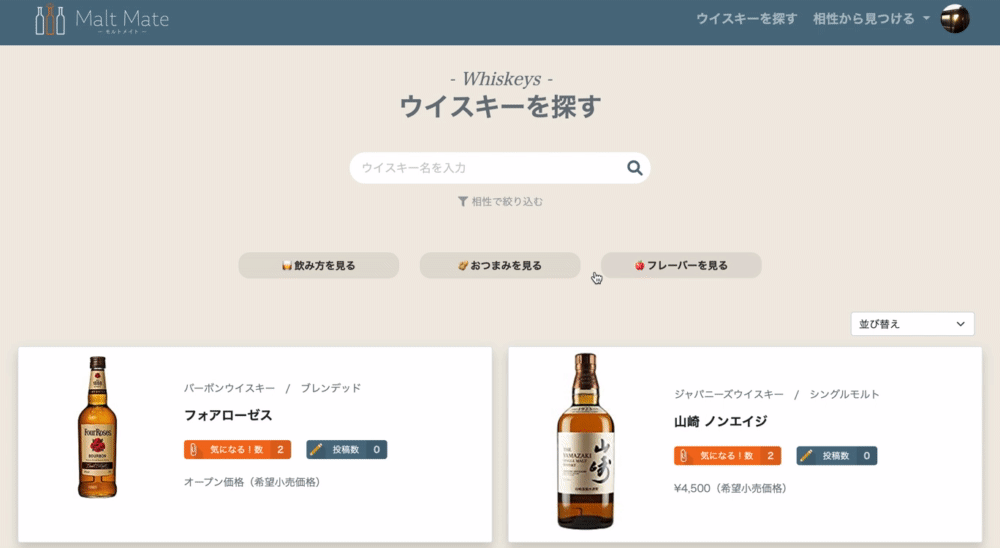Open the フォアローゼス whiskey title
This screenshot has width=1000, height=548.
[228, 415]
